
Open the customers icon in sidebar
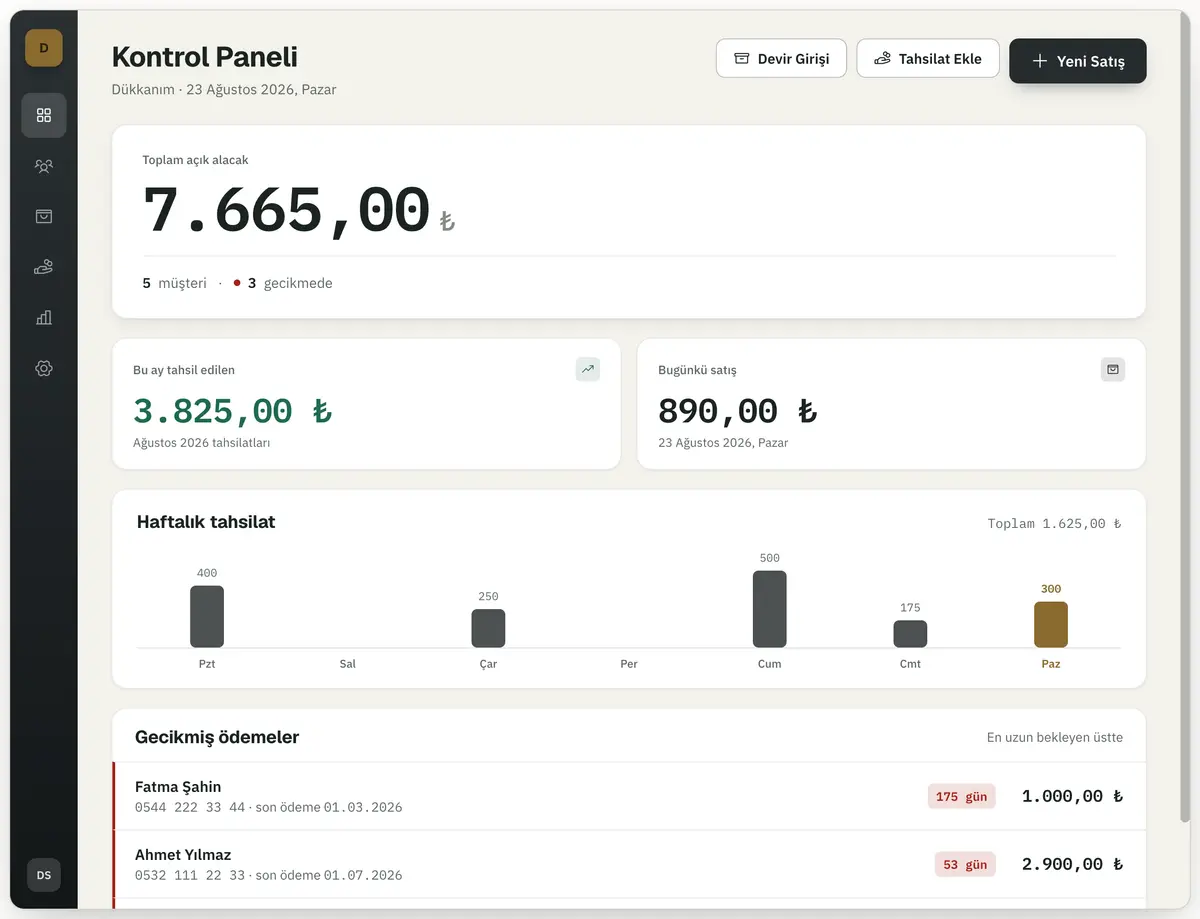point(44,166)
